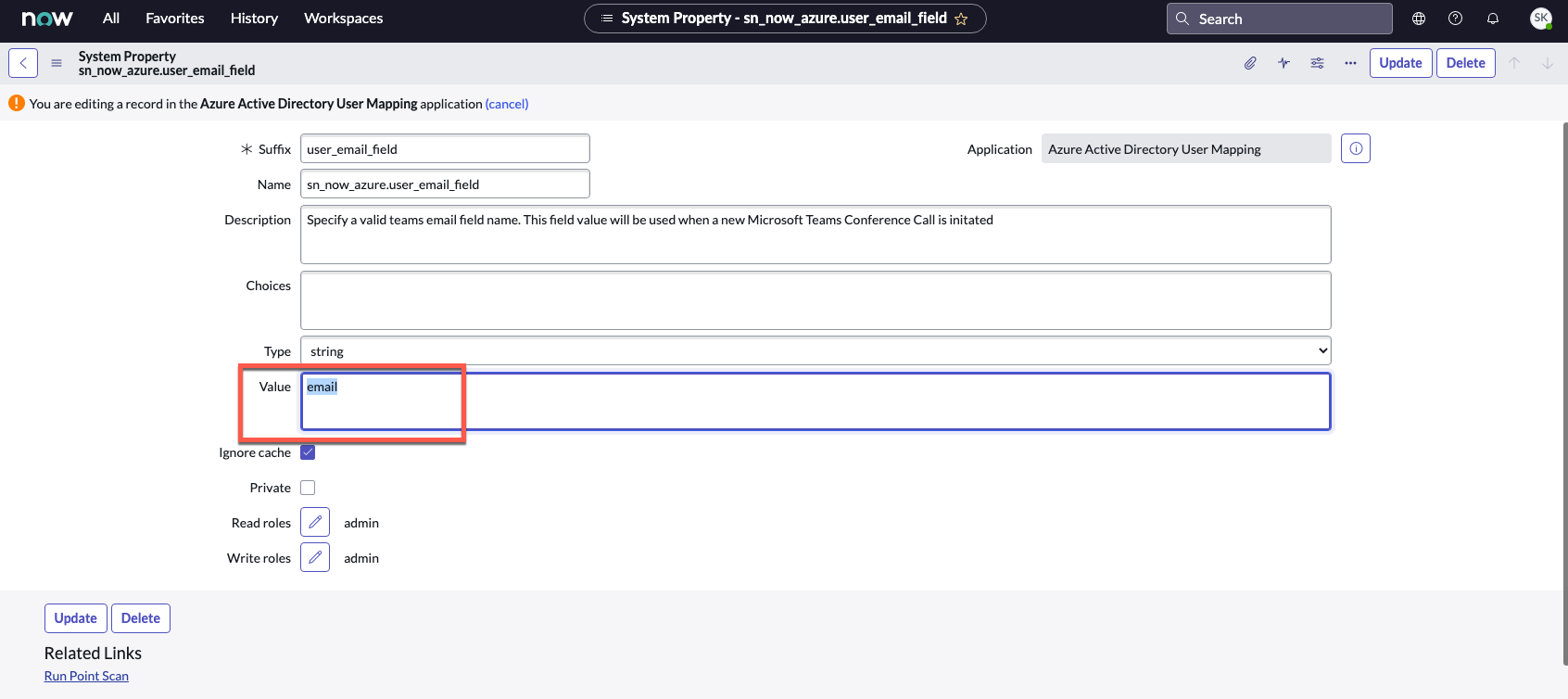The width and height of the screenshot is (1568, 699).
Task: Show Application info with the circled i icon
Action: pyautogui.click(x=1356, y=148)
